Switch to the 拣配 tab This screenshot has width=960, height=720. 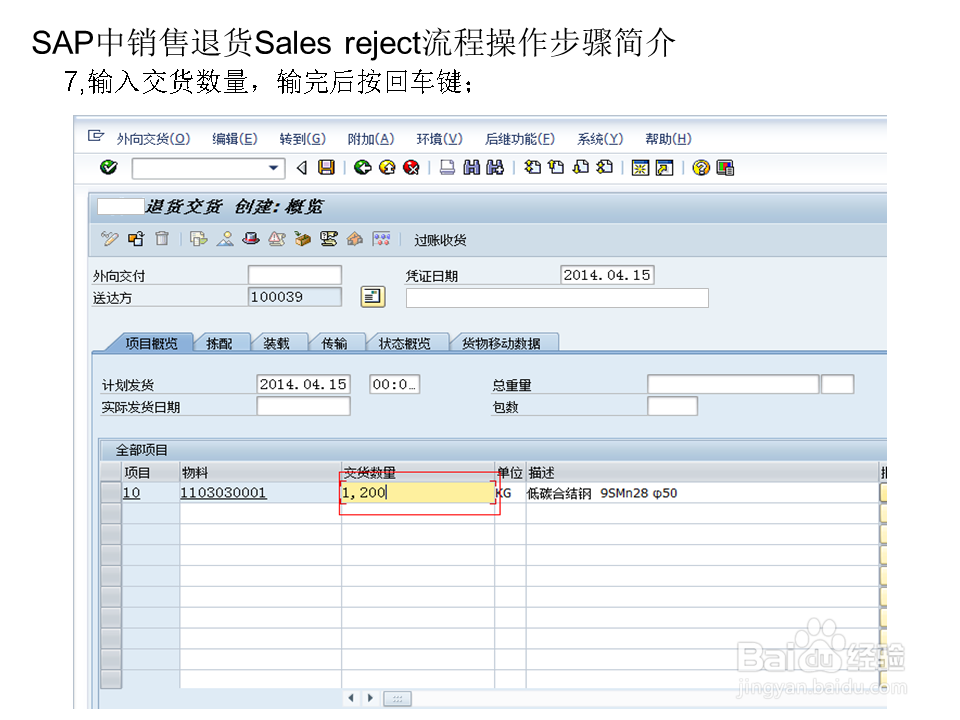click(219, 343)
